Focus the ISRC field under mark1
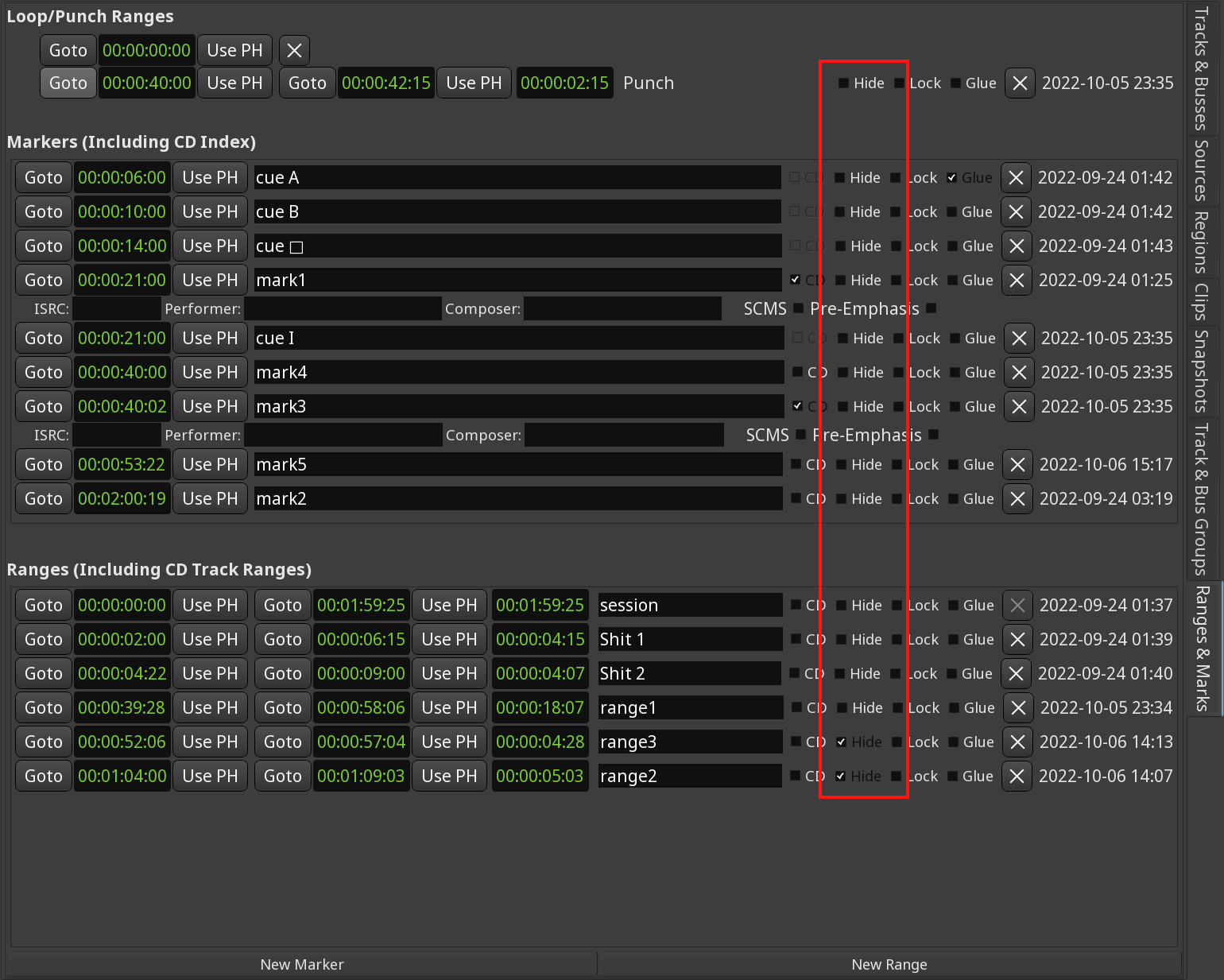 [x=117, y=308]
